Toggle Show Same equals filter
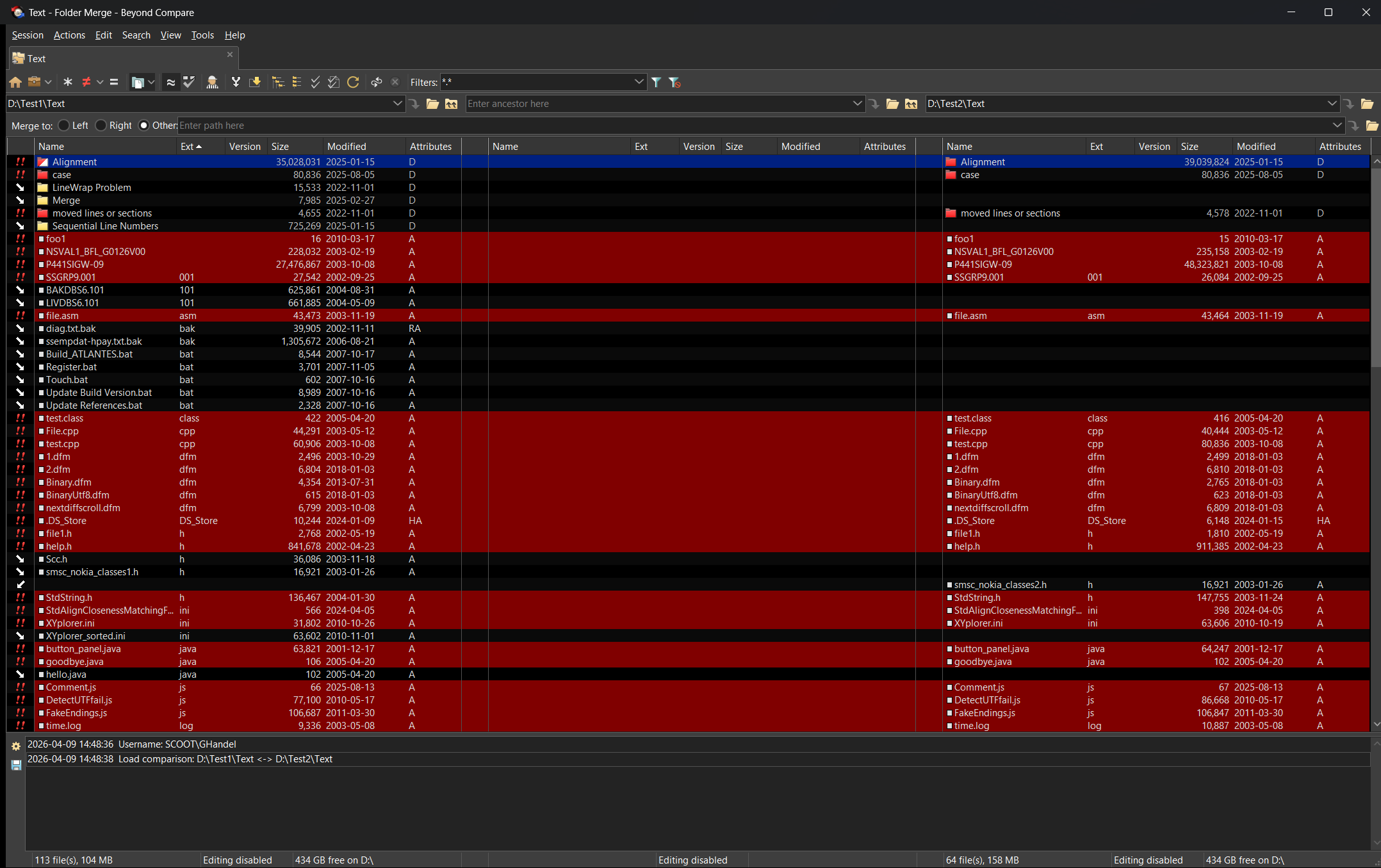The image size is (1381, 868). coord(114,82)
